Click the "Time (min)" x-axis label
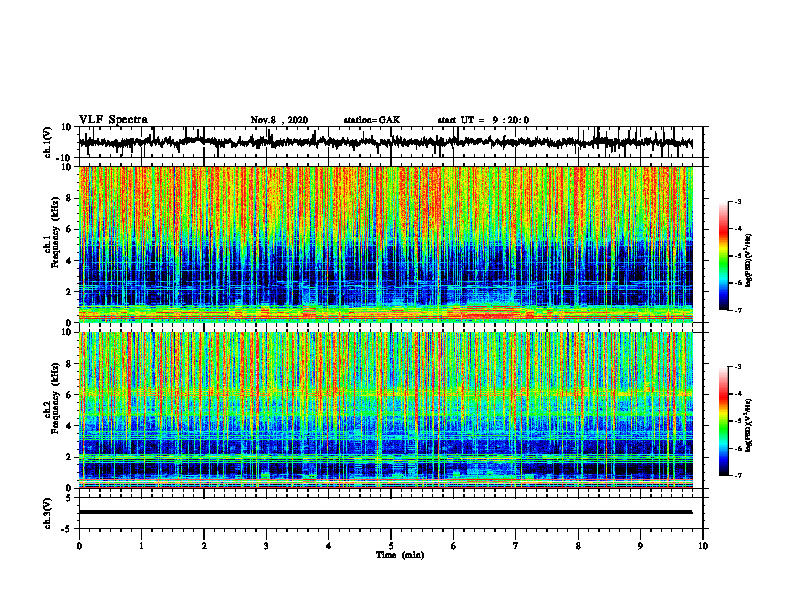This screenshot has height=612, width=792. click(x=400, y=555)
